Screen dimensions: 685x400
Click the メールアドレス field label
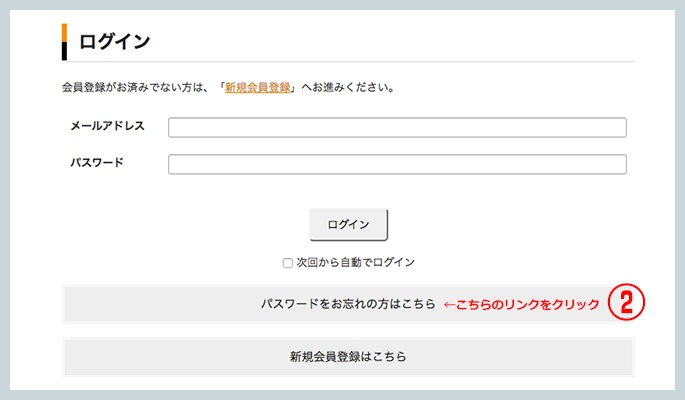pos(107,126)
